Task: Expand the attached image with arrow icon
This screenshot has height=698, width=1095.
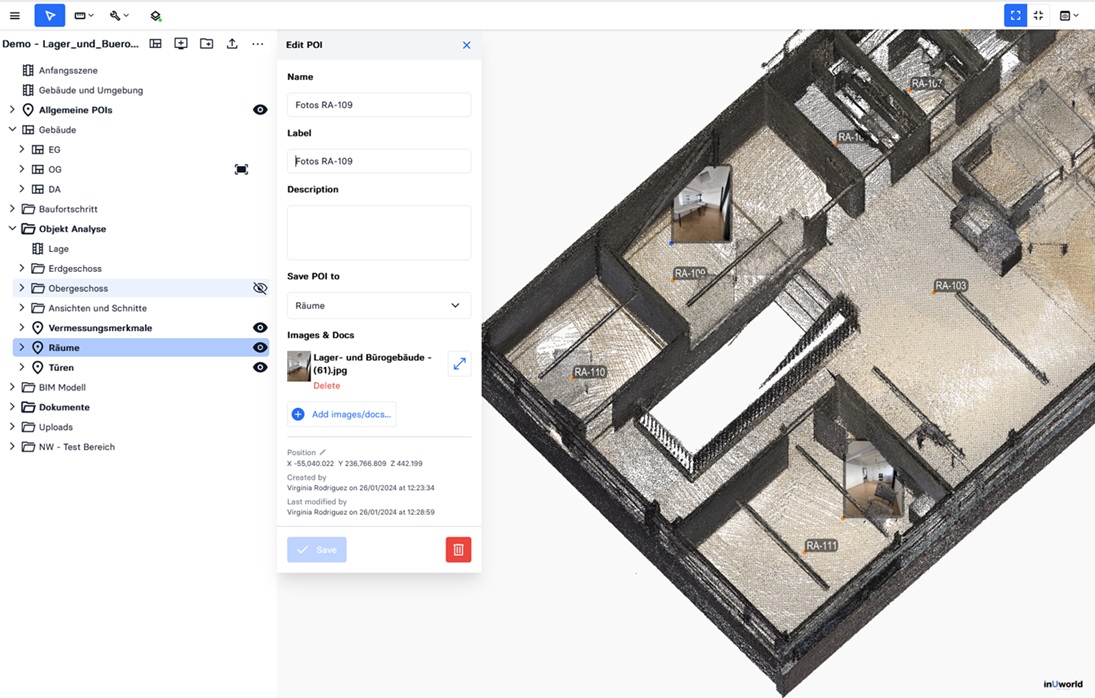Action: click(459, 364)
